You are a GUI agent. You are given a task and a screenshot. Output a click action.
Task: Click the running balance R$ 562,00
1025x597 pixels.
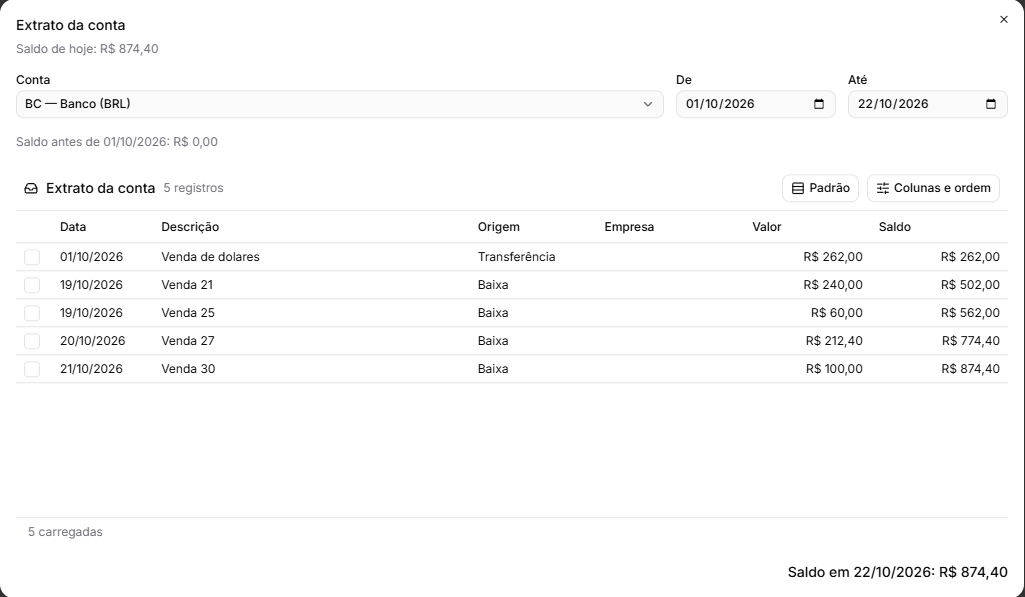970,313
